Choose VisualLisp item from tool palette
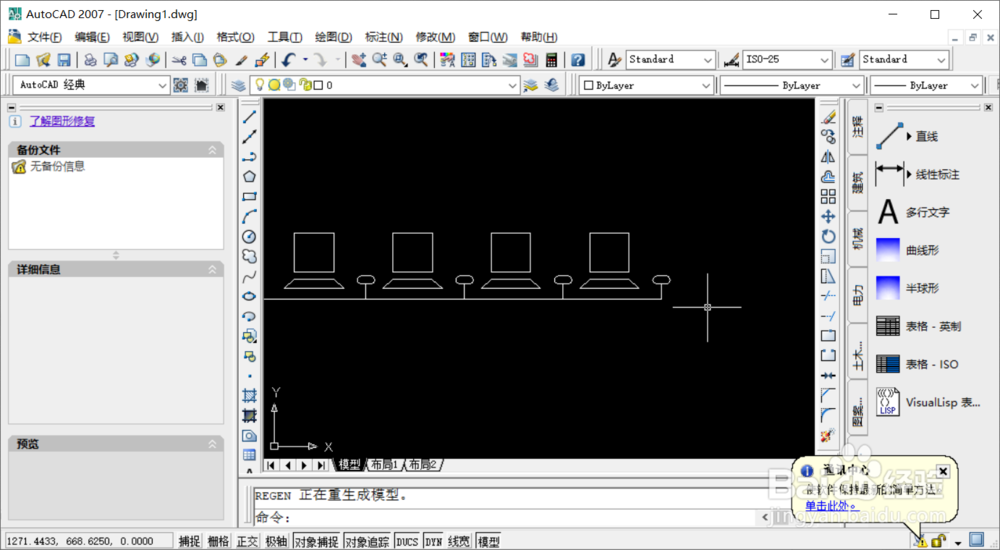The width and height of the screenshot is (1000, 550). click(x=928, y=403)
